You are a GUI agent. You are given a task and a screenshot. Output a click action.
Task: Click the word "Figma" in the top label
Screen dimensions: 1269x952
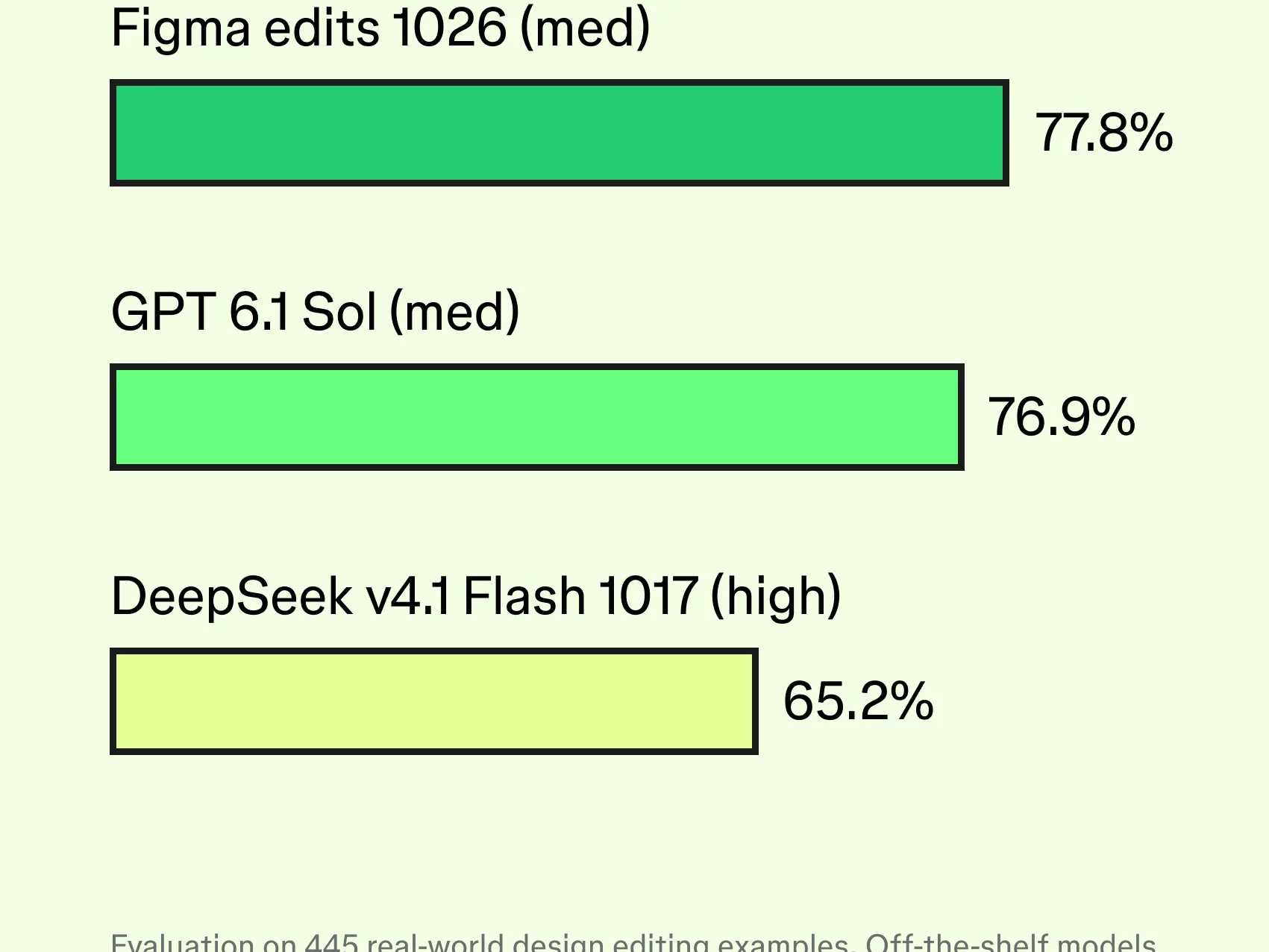pos(181,30)
